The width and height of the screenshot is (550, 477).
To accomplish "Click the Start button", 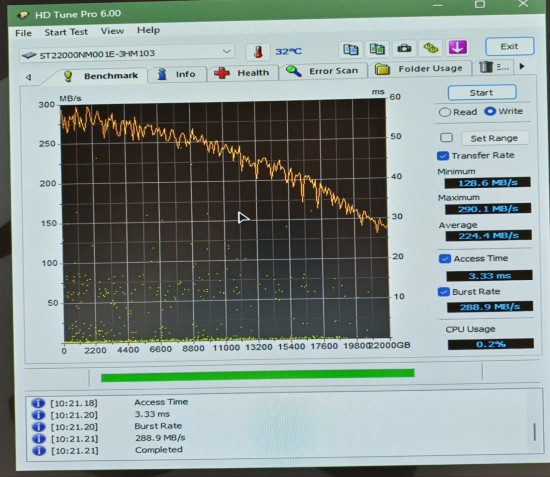I will pos(482,93).
